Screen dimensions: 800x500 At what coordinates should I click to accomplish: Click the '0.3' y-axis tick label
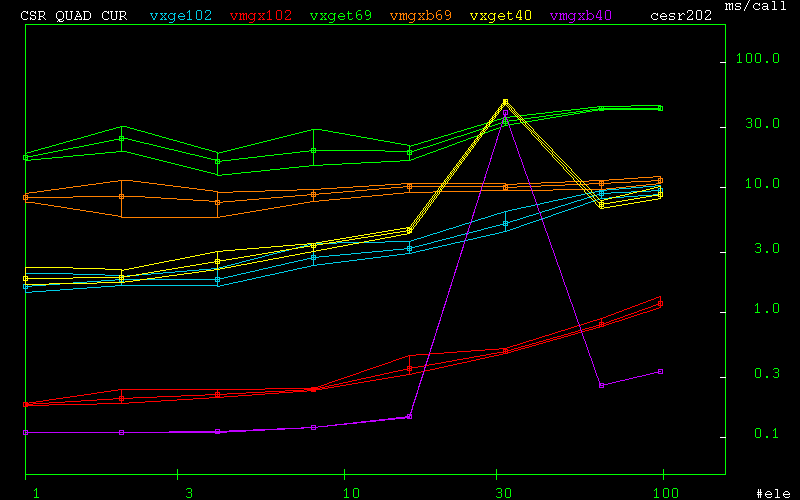click(x=767, y=373)
